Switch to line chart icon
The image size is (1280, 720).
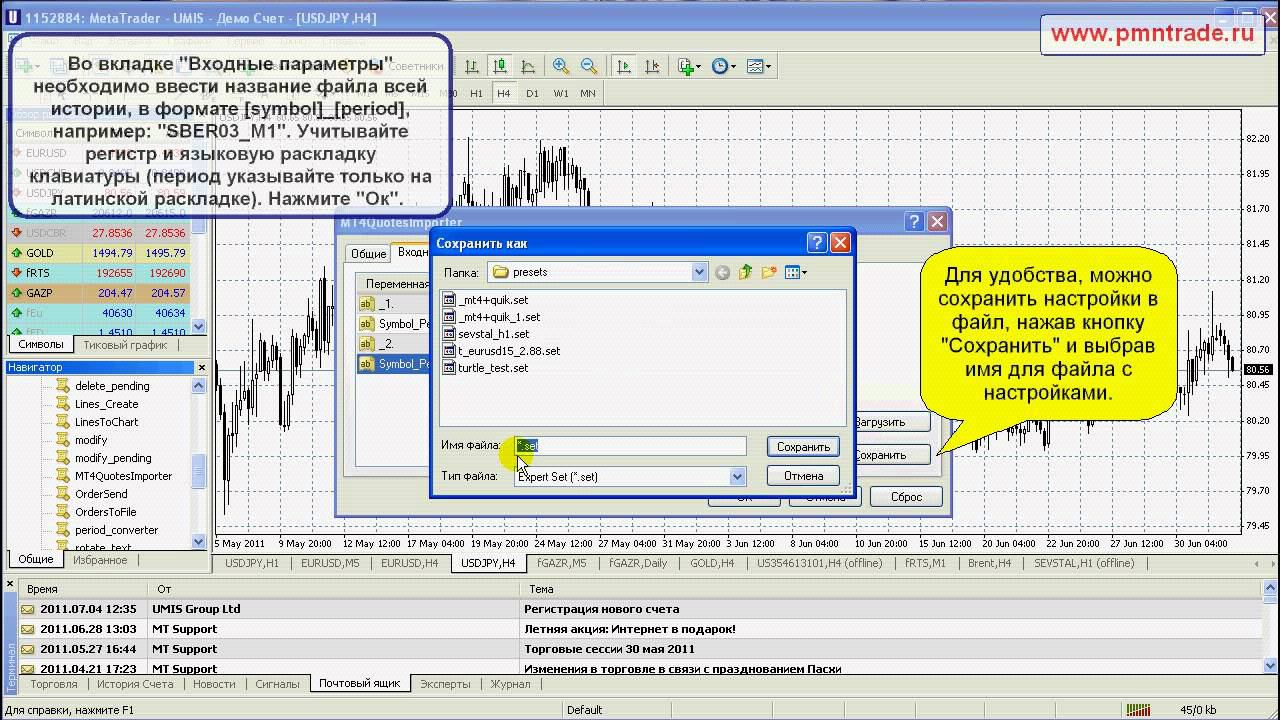tap(527, 66)
